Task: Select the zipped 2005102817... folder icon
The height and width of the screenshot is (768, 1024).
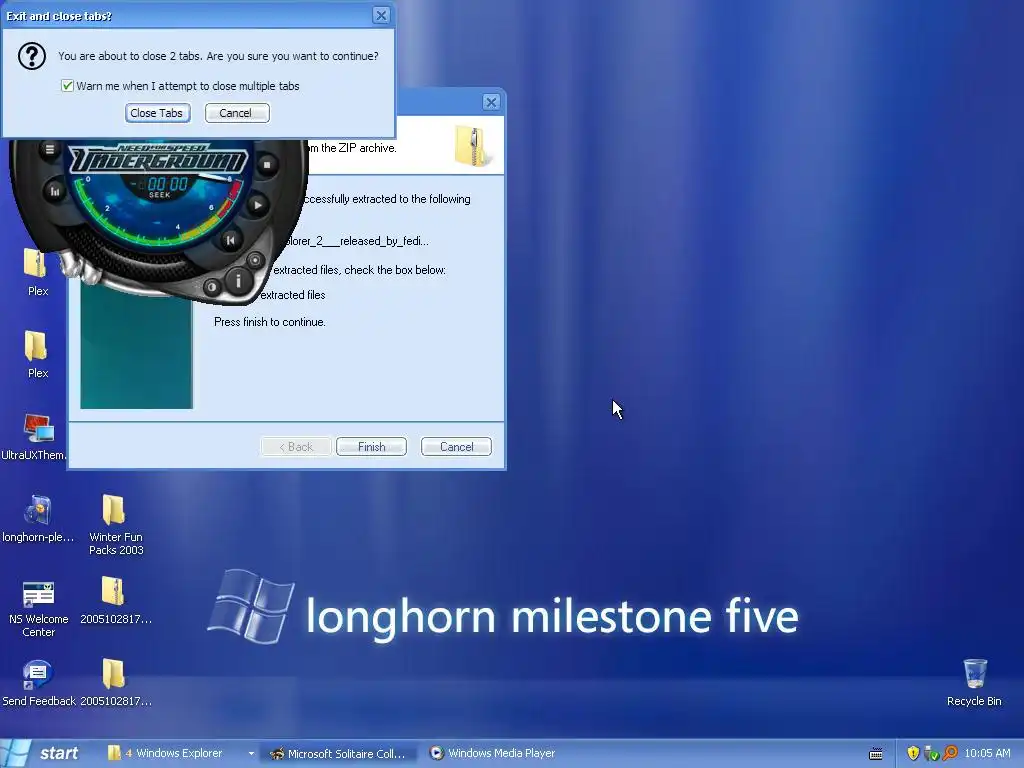Action: (116, 601)
